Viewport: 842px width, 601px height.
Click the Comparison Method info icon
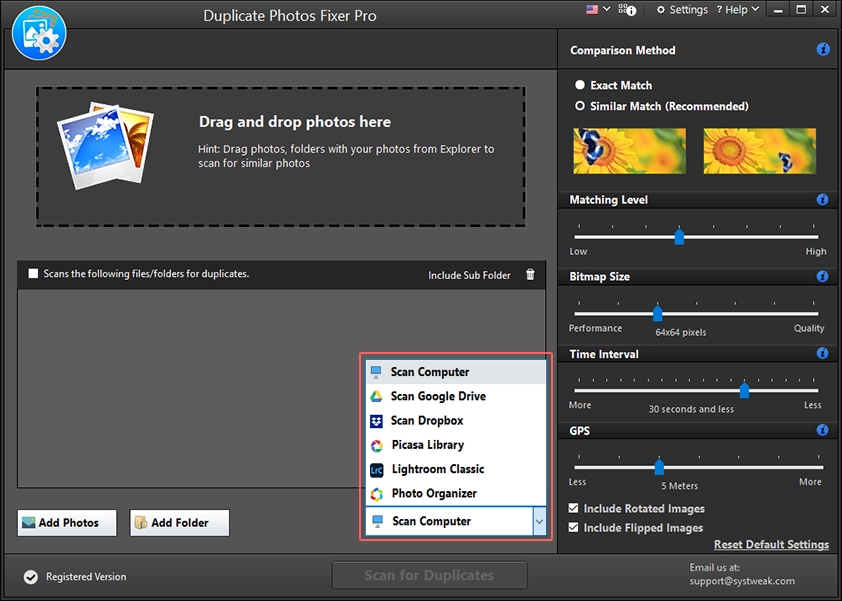coord(823,49)
